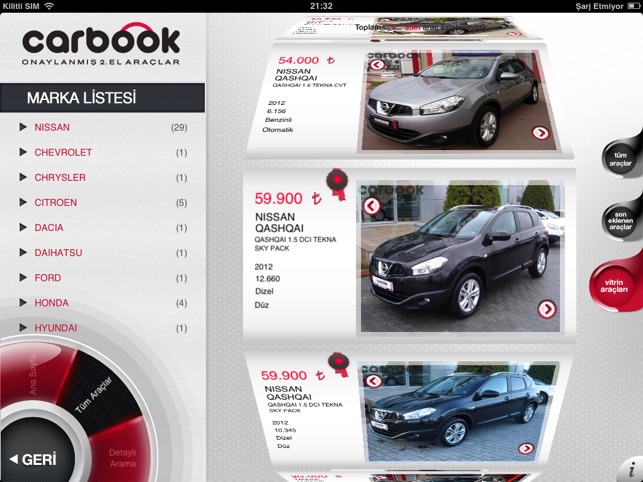
Task: Click the battery icon in status bar
Action: (634, 6)
